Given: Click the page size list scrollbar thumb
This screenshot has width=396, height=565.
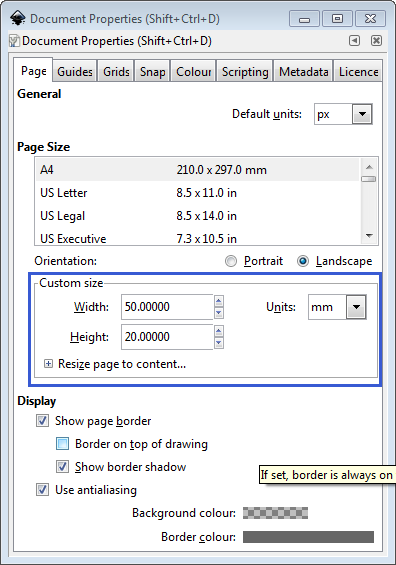Looking at the screenshot, I should tap(369, 179).
